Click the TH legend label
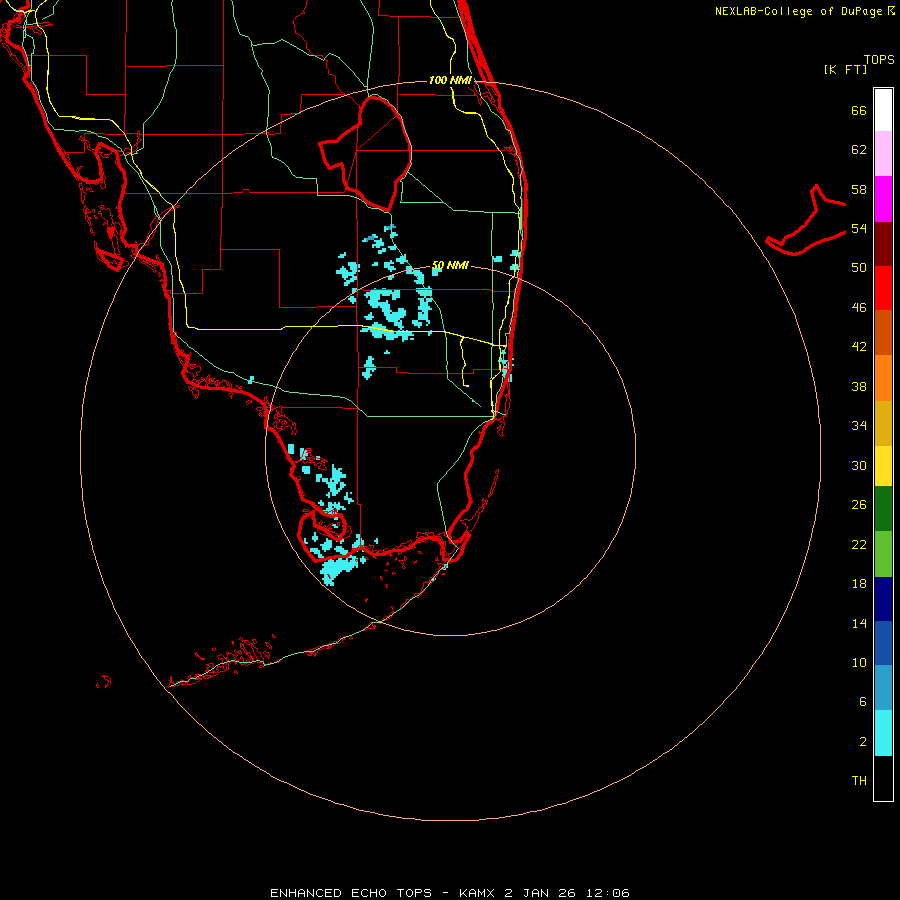Viewport: 900px width, 900px height. click(859, 780)
